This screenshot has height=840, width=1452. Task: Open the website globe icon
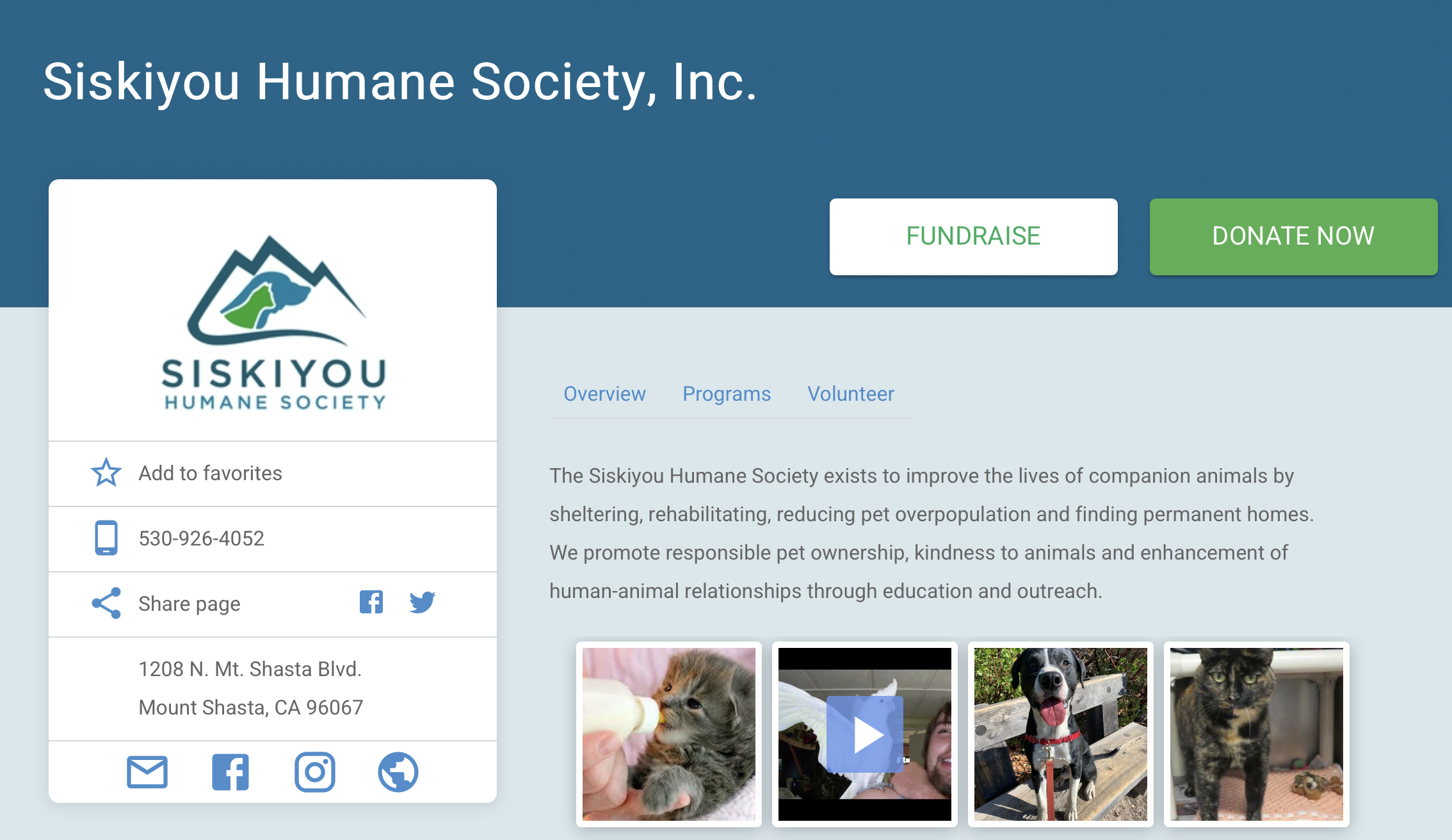pos(398,772)
